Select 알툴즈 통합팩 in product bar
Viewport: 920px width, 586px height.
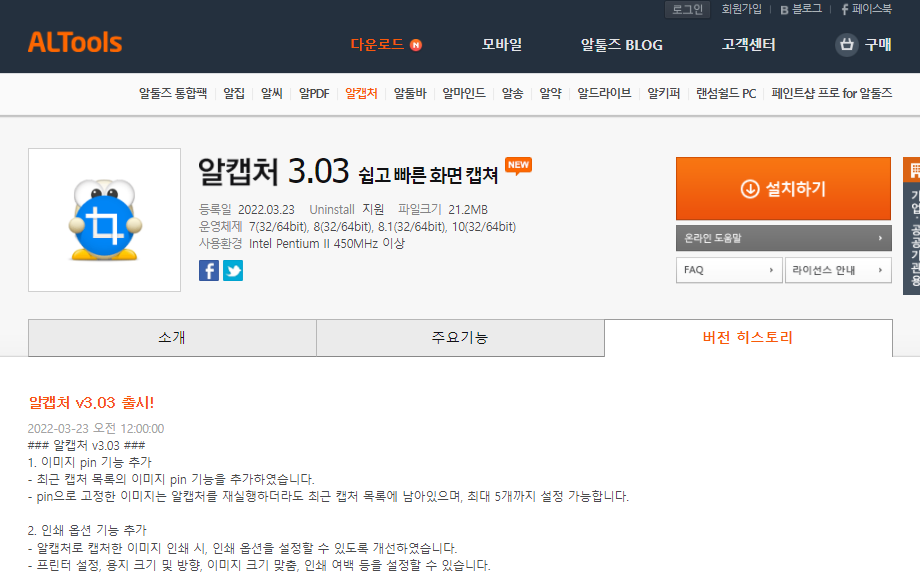coord(173,93)
